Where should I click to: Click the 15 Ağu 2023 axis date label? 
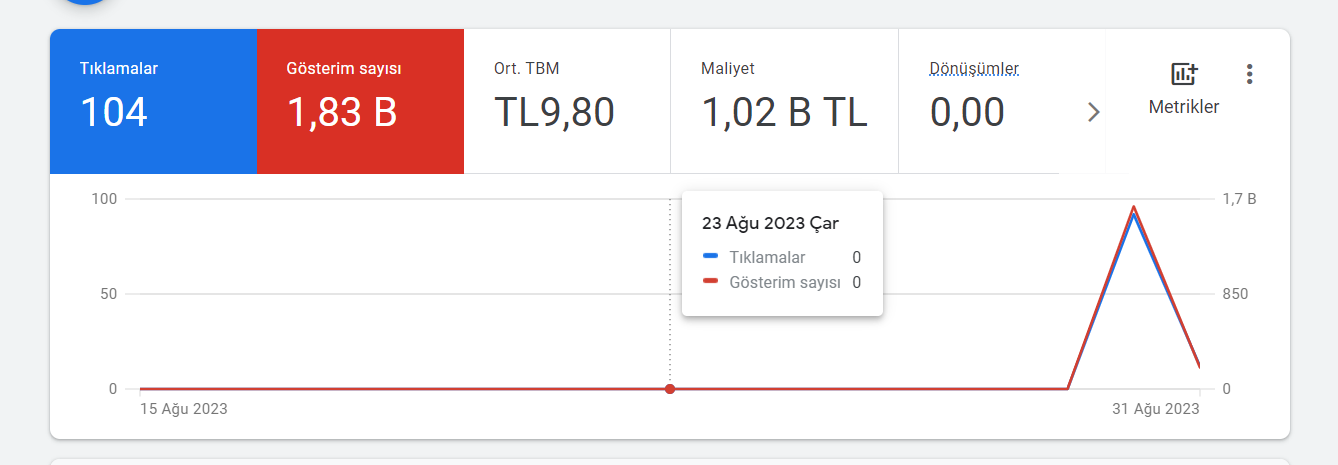(184, 408)
